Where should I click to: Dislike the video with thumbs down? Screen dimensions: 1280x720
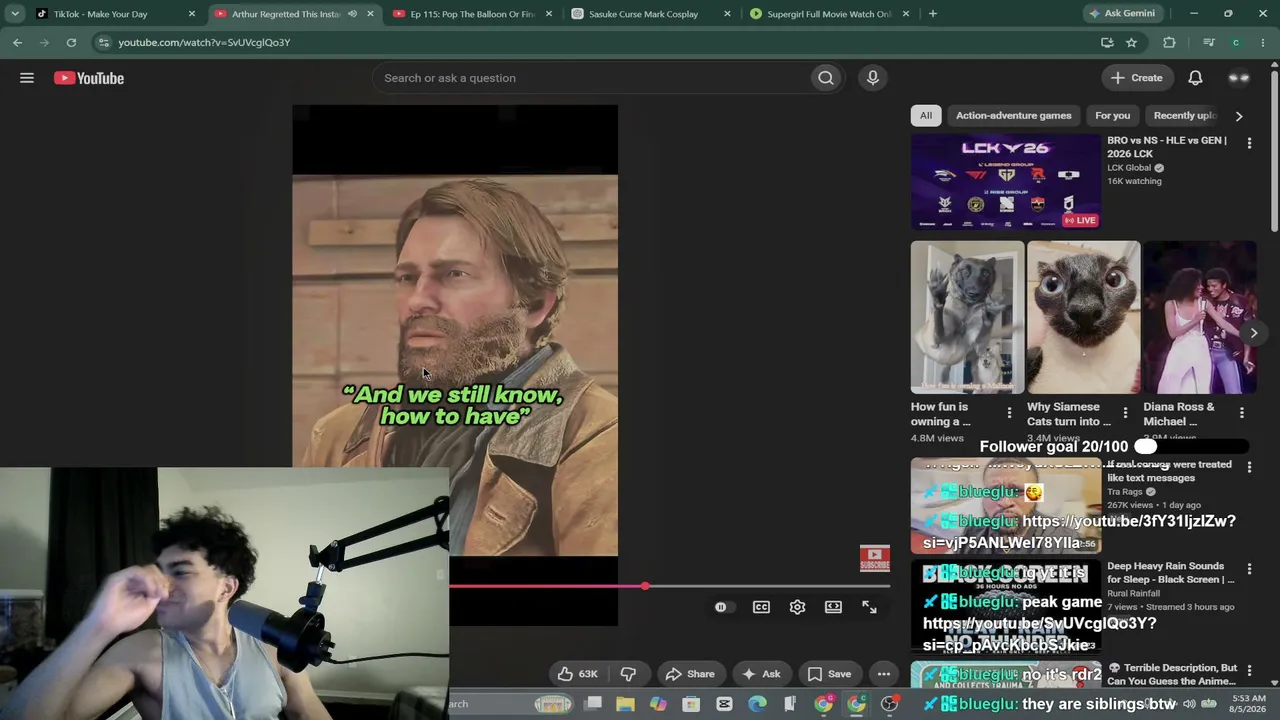tap(628, 674)
